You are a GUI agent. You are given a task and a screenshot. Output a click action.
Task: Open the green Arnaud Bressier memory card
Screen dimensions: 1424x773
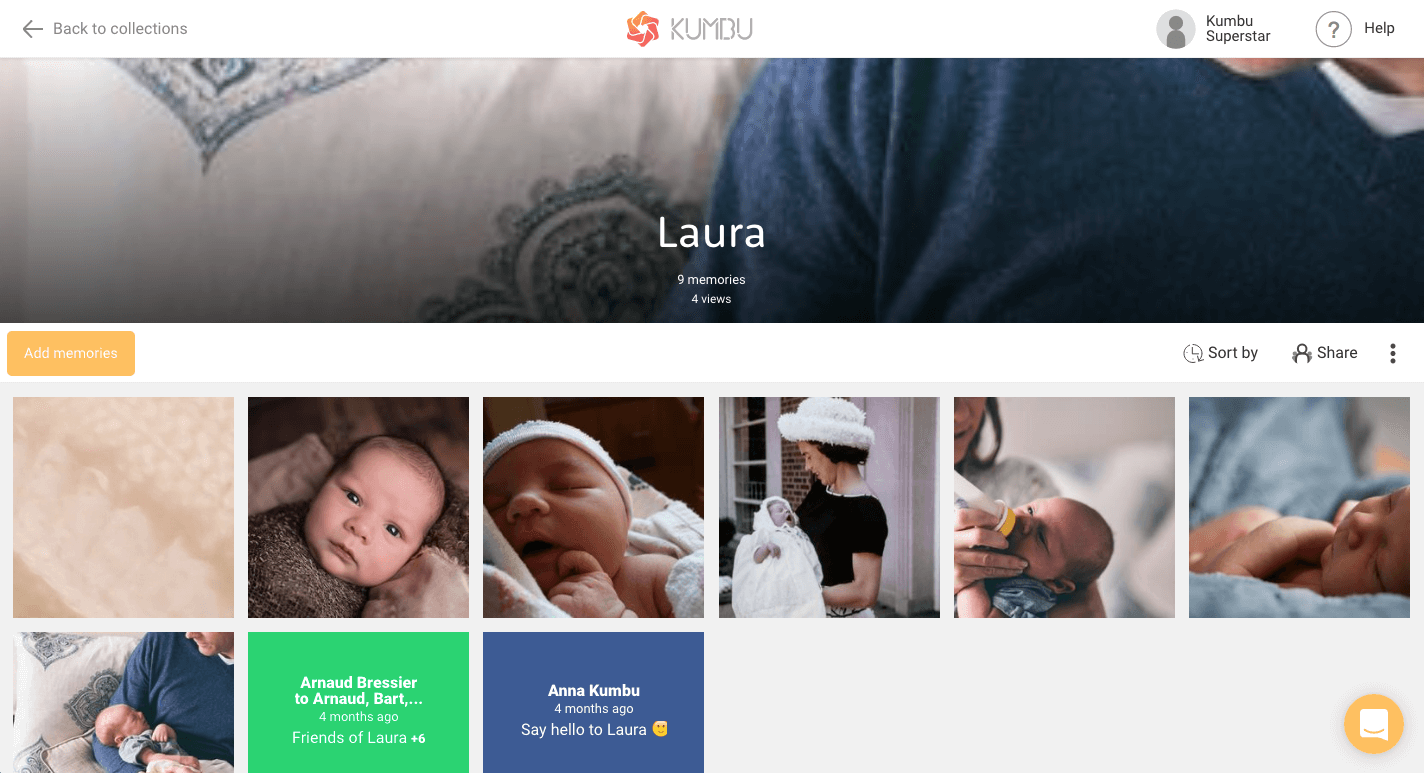358,702
